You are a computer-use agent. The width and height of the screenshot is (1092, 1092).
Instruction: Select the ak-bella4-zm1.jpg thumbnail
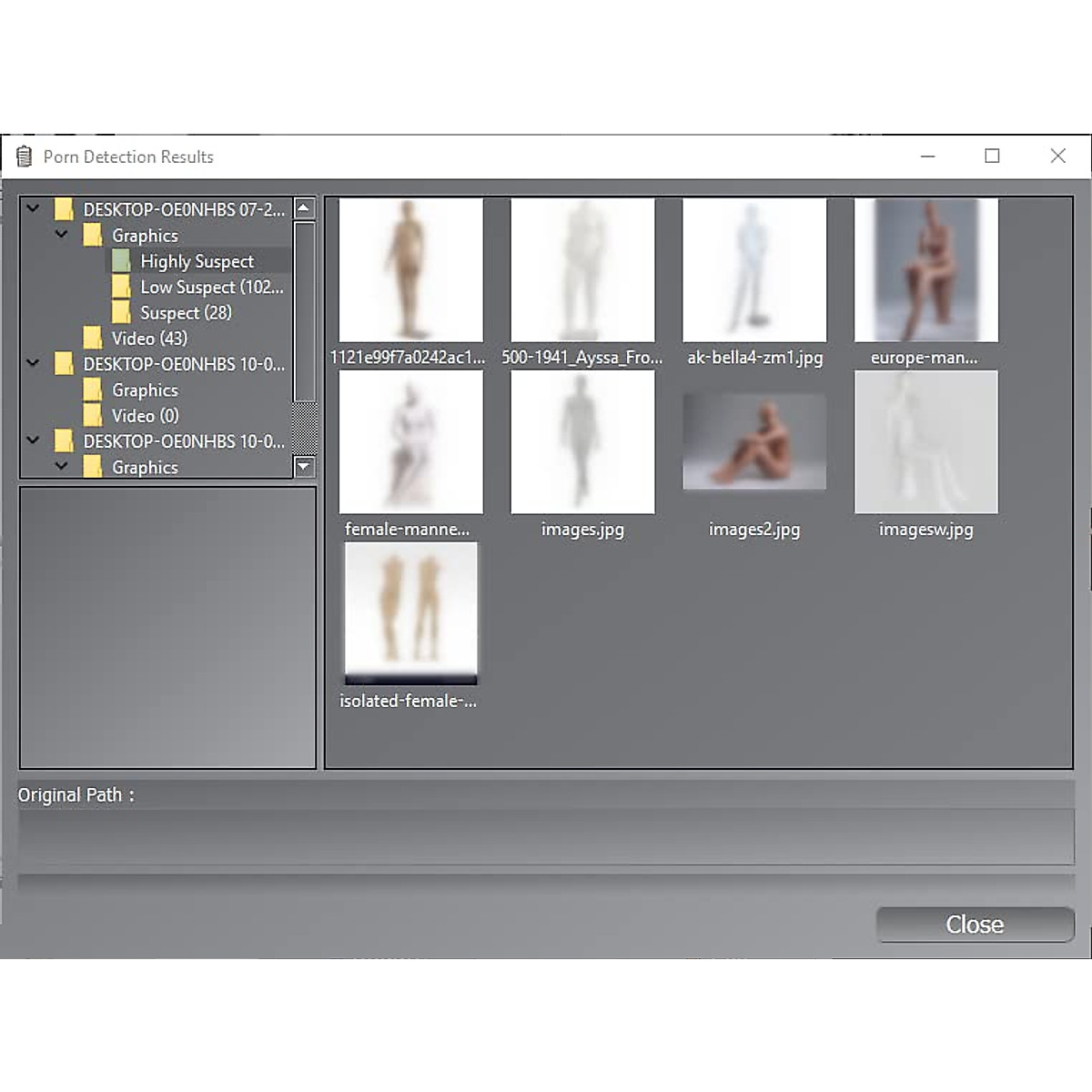pyautogui.click(x=754, y=270)
